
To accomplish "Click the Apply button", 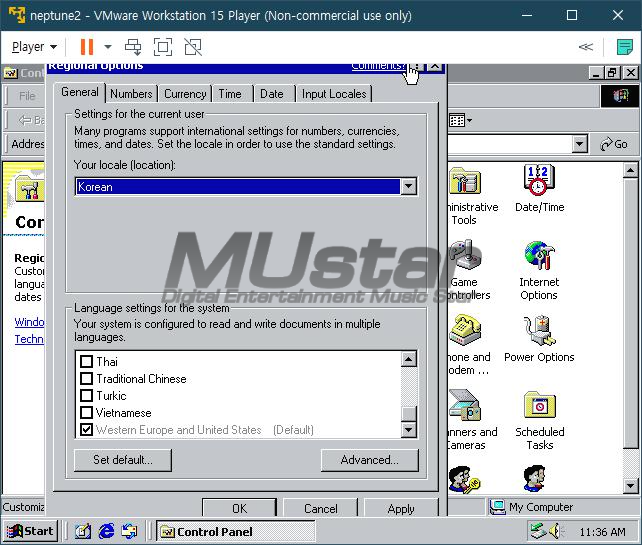I will pos(401,508).
